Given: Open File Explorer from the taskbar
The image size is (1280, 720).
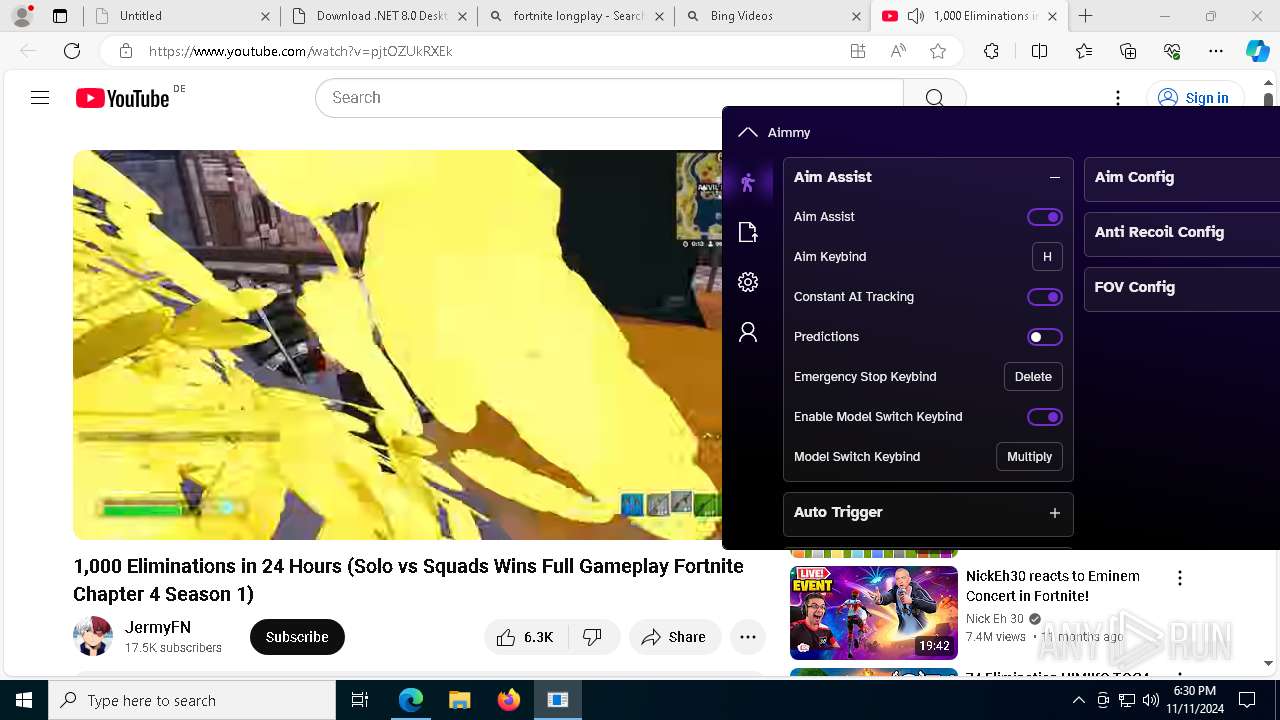Looking at the screenshot, I should click(x=459, y=700).
